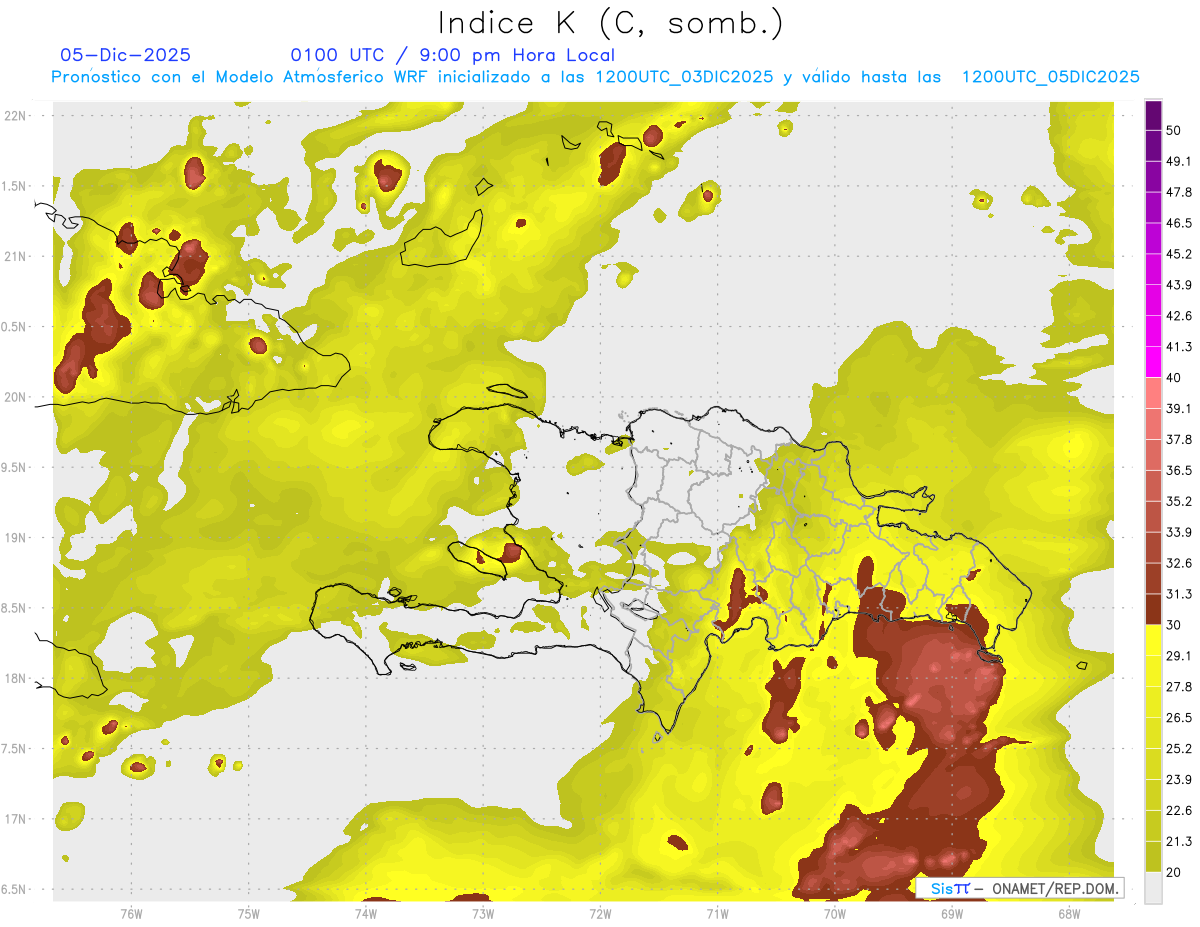Select the forecast date "05-Dic-2025"
Screen dimensions: 1200x927
click(126, 55)
